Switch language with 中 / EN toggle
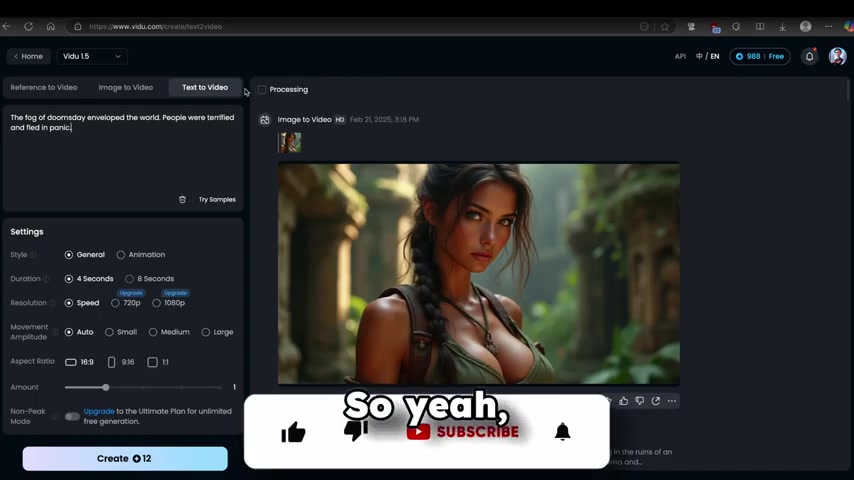The image size is (854, 480). (x=707, y=56)
